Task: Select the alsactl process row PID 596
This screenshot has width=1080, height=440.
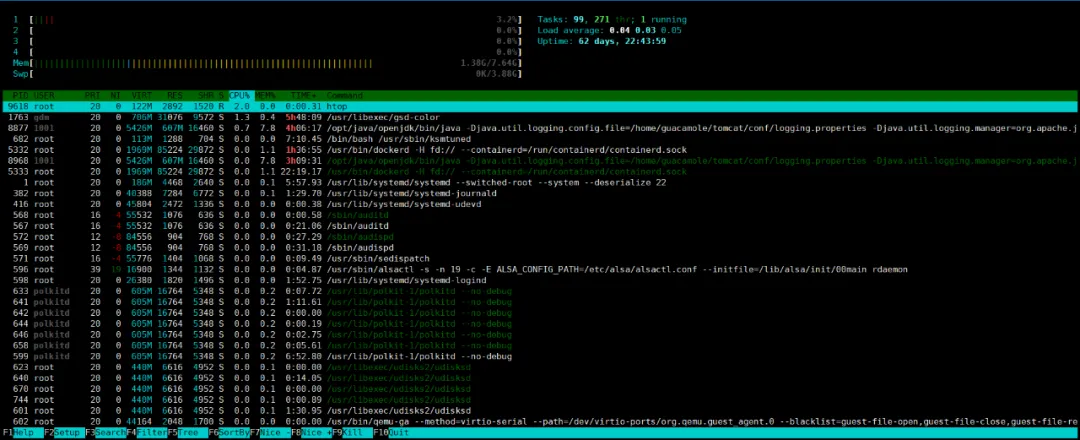Action: [540, 269]
